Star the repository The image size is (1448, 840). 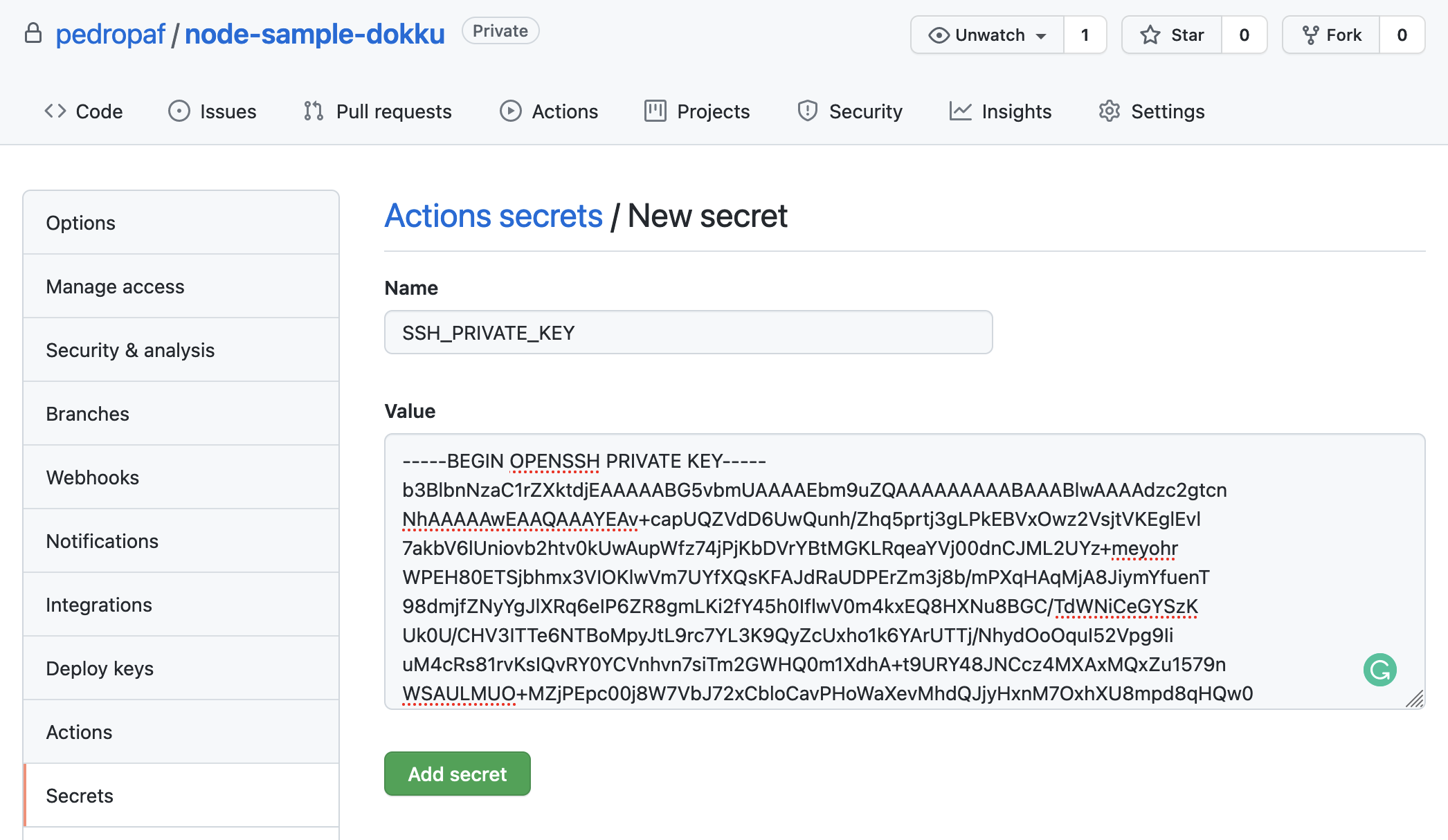tap(1171, 35)
